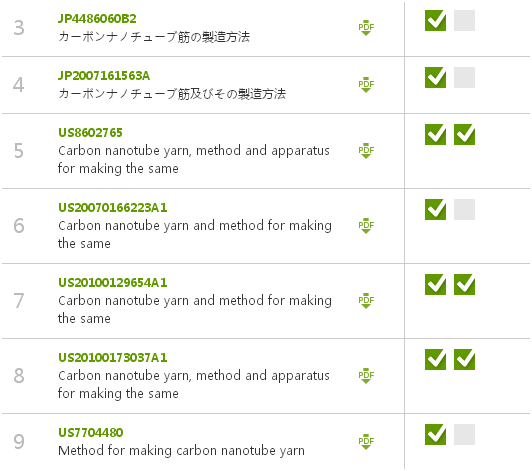This screenshot has height=471, width=532.
Task: Open patent link US8602765
Action: [x=90, y=133]
